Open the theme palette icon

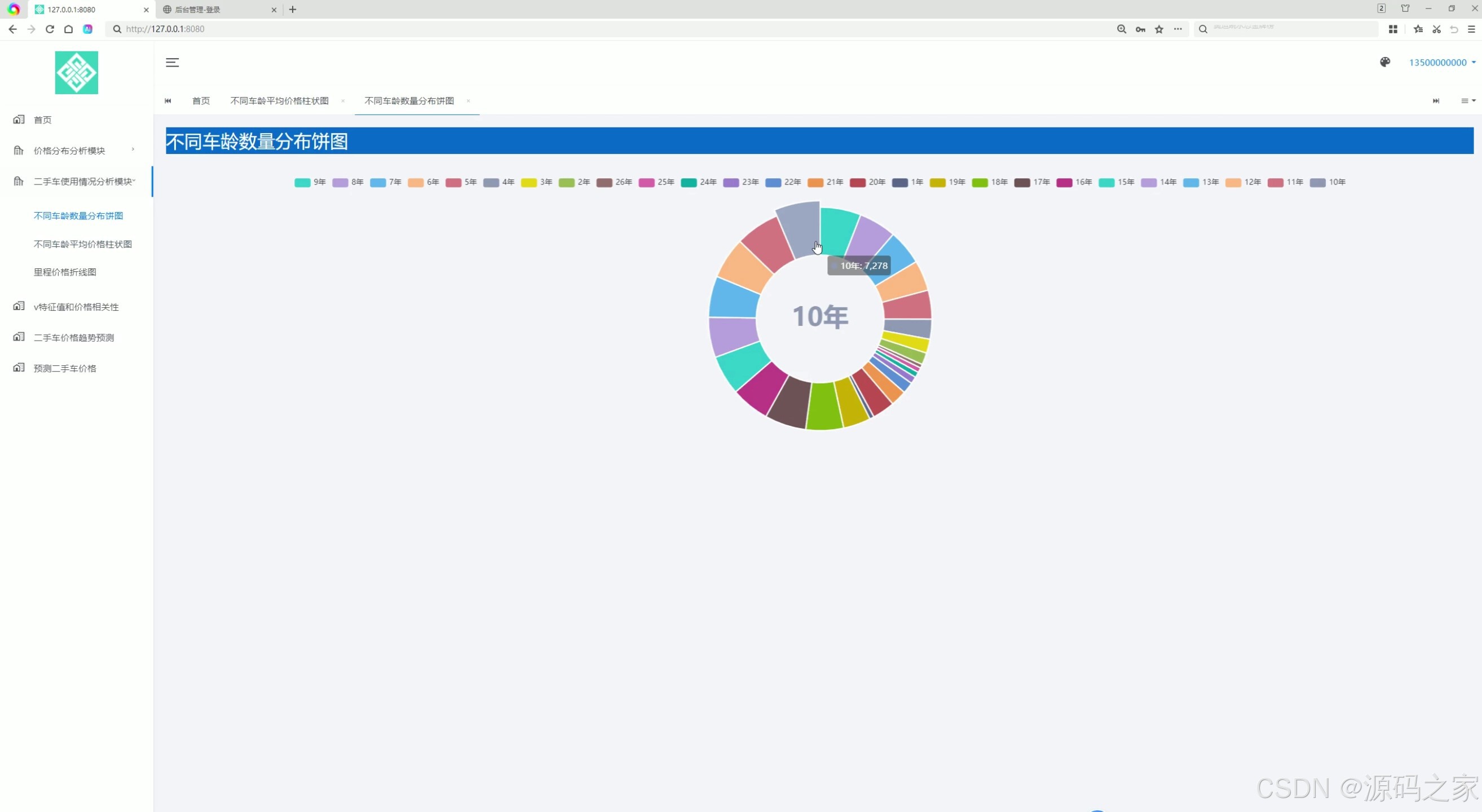tap(1385, 62)
